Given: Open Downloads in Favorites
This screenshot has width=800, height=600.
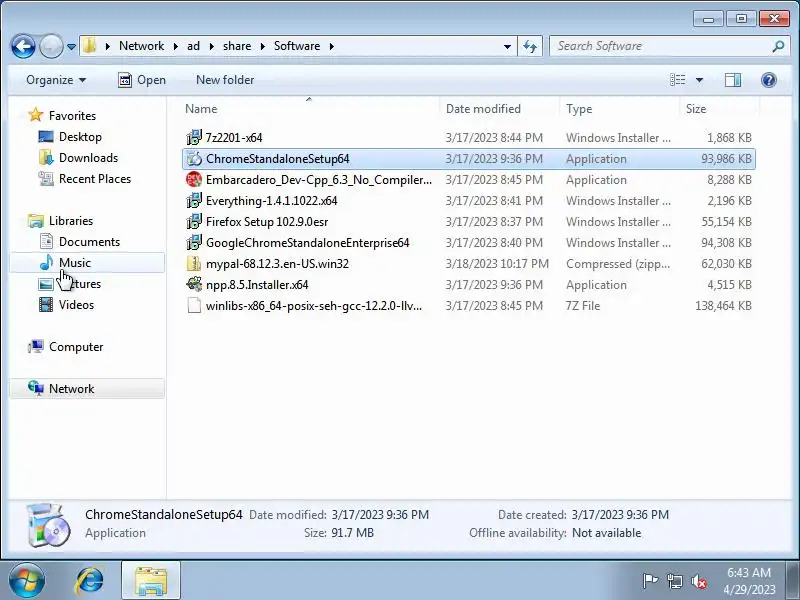Looking at the screenshot, I should (88, 158).
